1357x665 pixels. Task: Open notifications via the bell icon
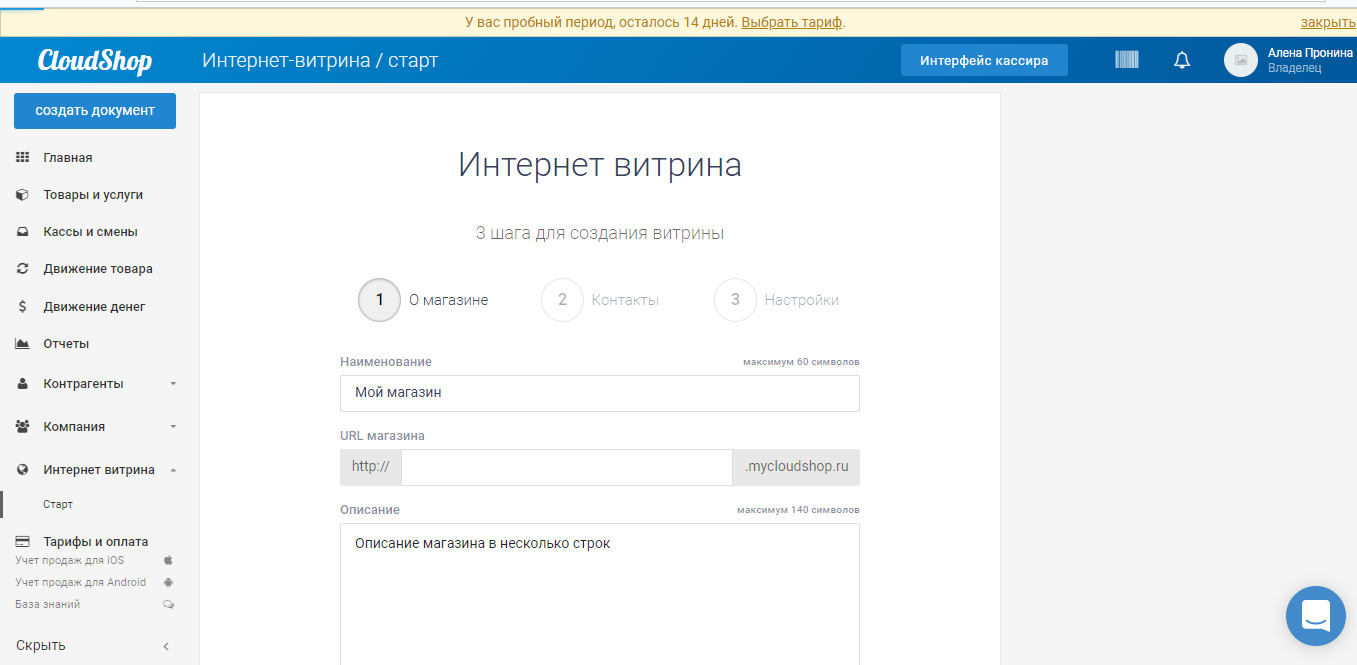1181,59
